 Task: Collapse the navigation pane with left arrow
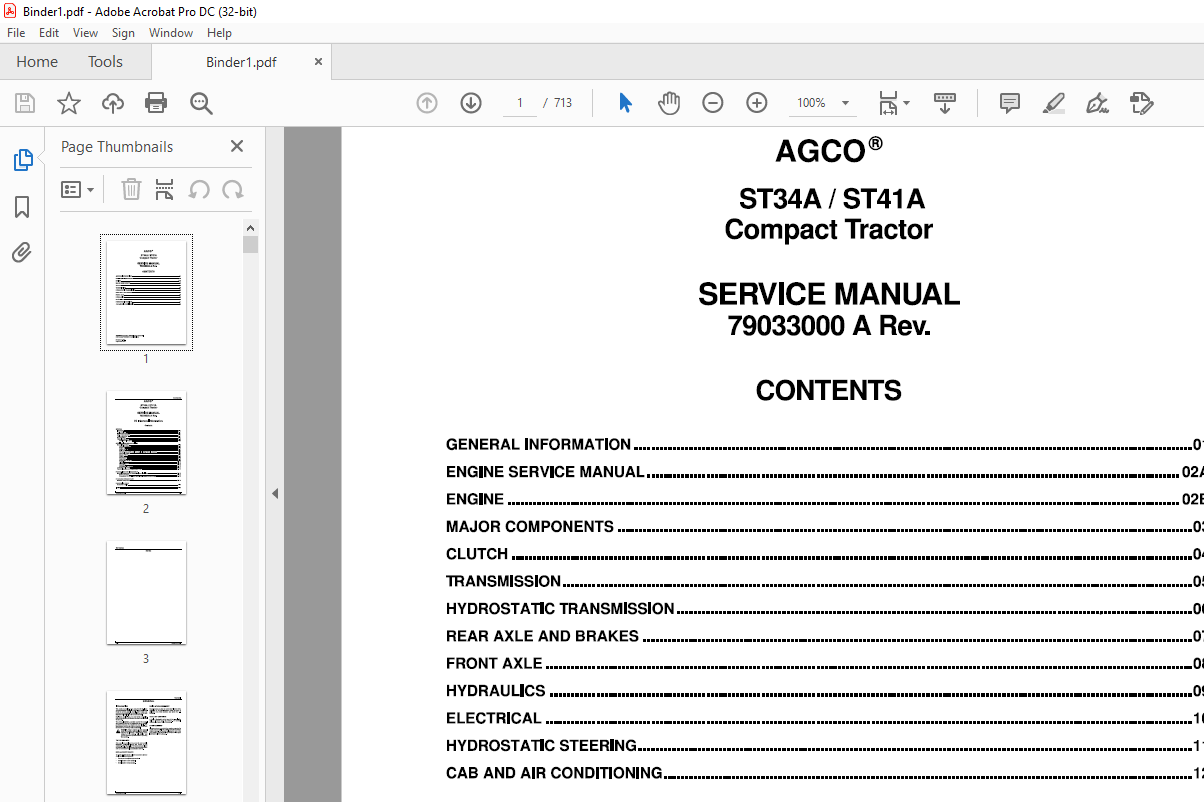tap(275, 493)
